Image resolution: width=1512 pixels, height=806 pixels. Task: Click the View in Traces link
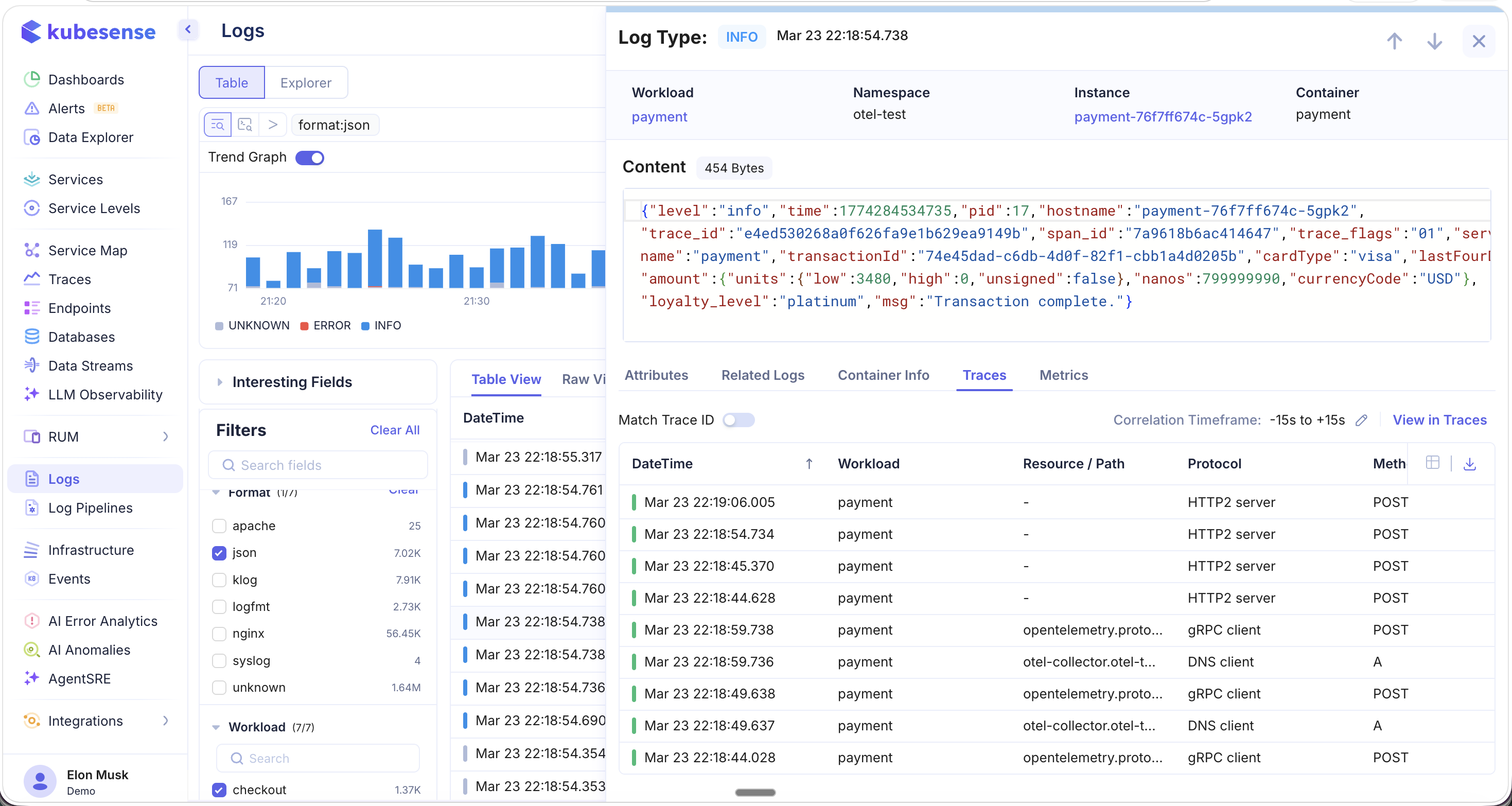click(x=1439, y=420)
